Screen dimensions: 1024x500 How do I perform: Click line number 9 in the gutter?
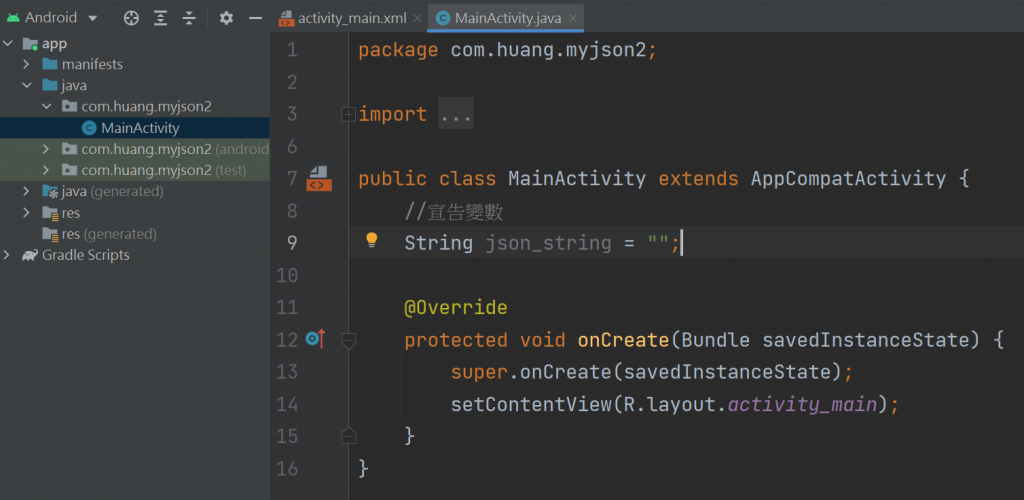[291, 243]
